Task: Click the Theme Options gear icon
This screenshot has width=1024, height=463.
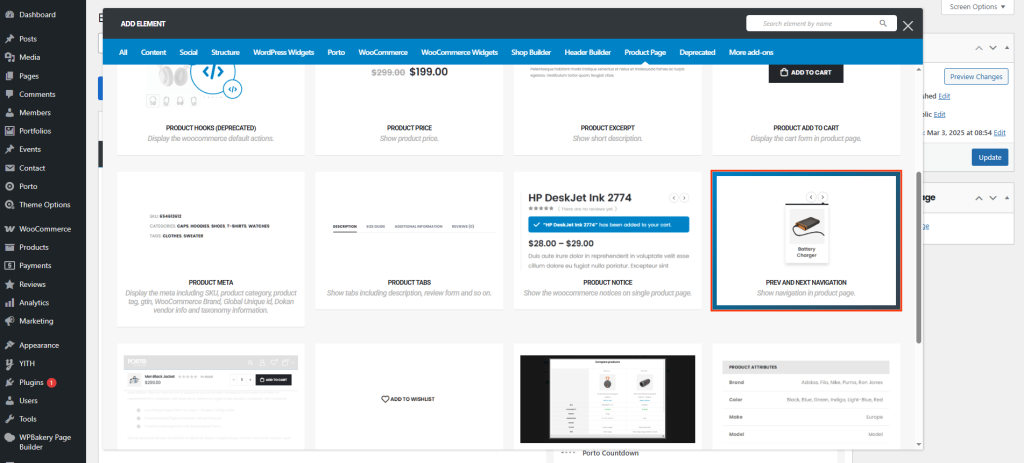Action: click(x=8, y=205)
